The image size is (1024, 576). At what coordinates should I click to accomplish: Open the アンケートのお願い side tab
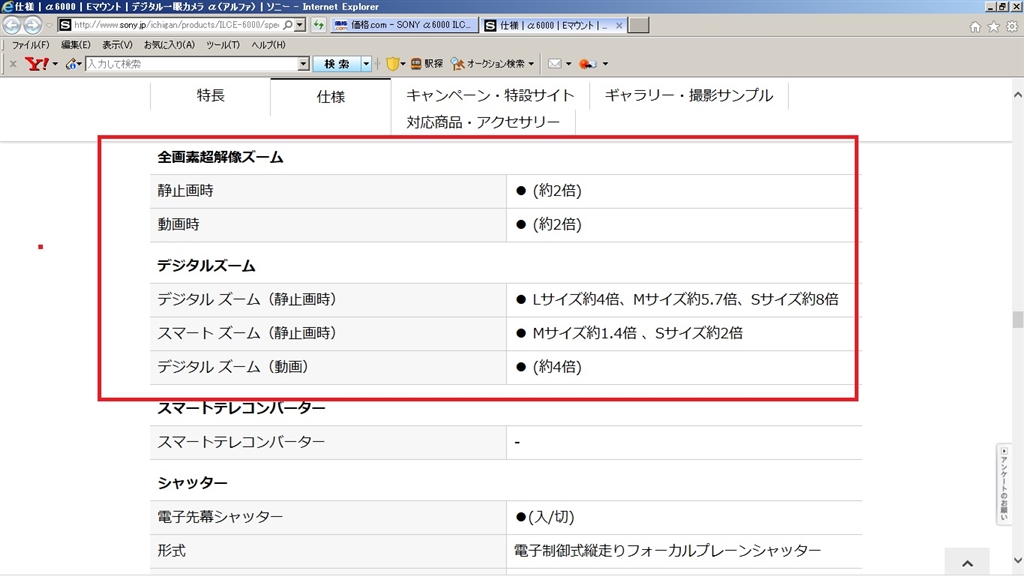coord(1004,484)
